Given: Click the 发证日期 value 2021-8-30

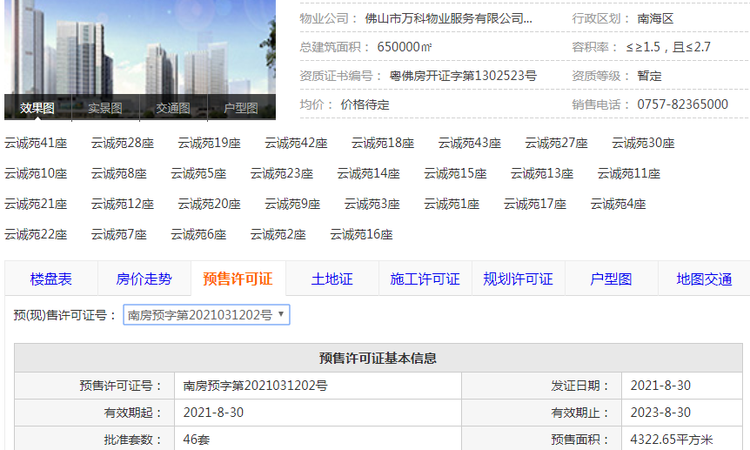Looking at the screenshot, I should click(x=661, y=385).
